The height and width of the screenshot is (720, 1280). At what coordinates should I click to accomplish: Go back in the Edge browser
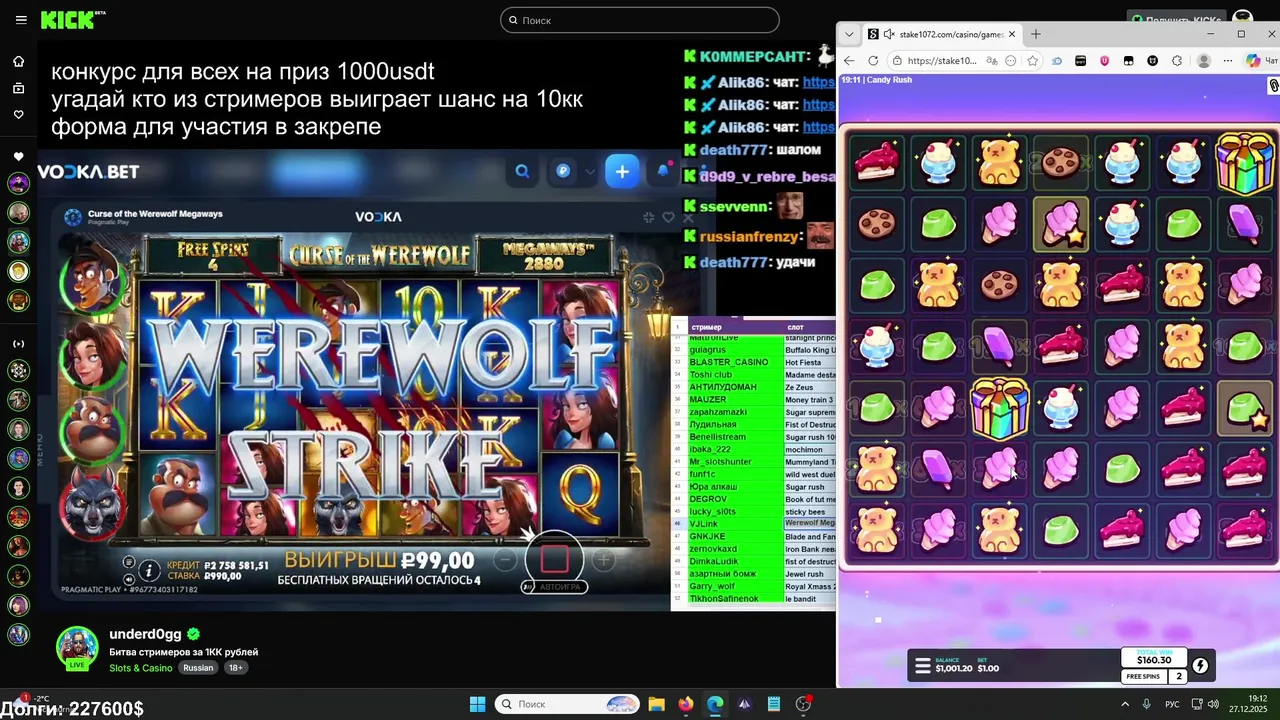pyautogui.click(x=850, y=61)
